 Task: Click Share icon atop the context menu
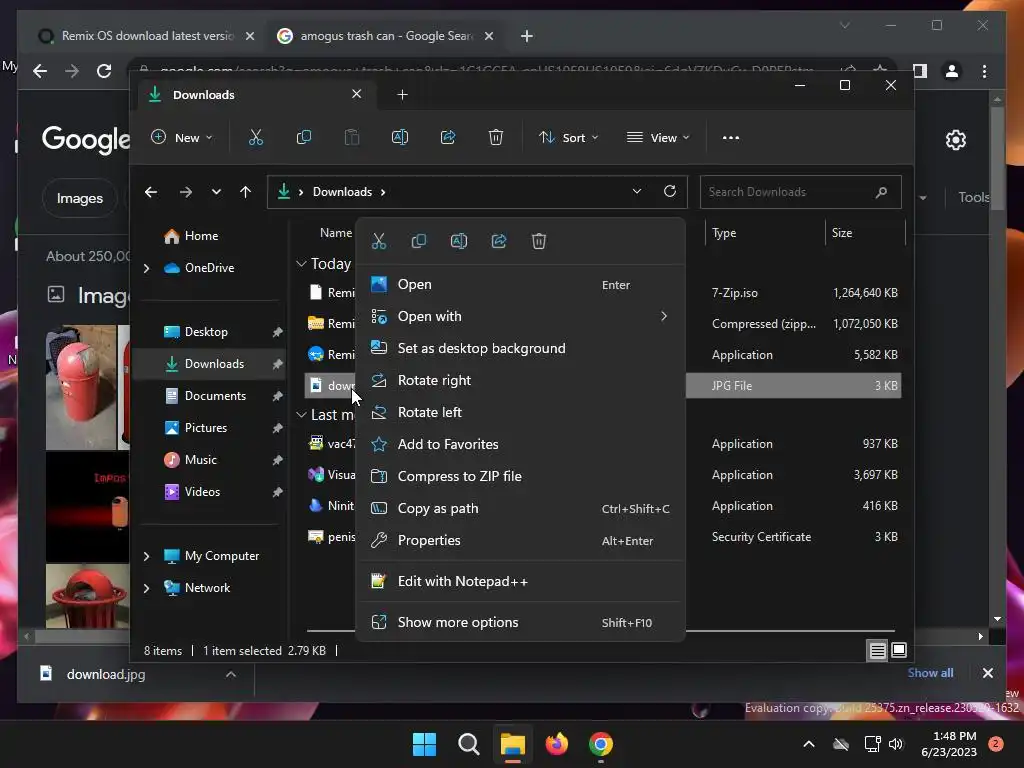pyautogui.click(x=499, y=241)
